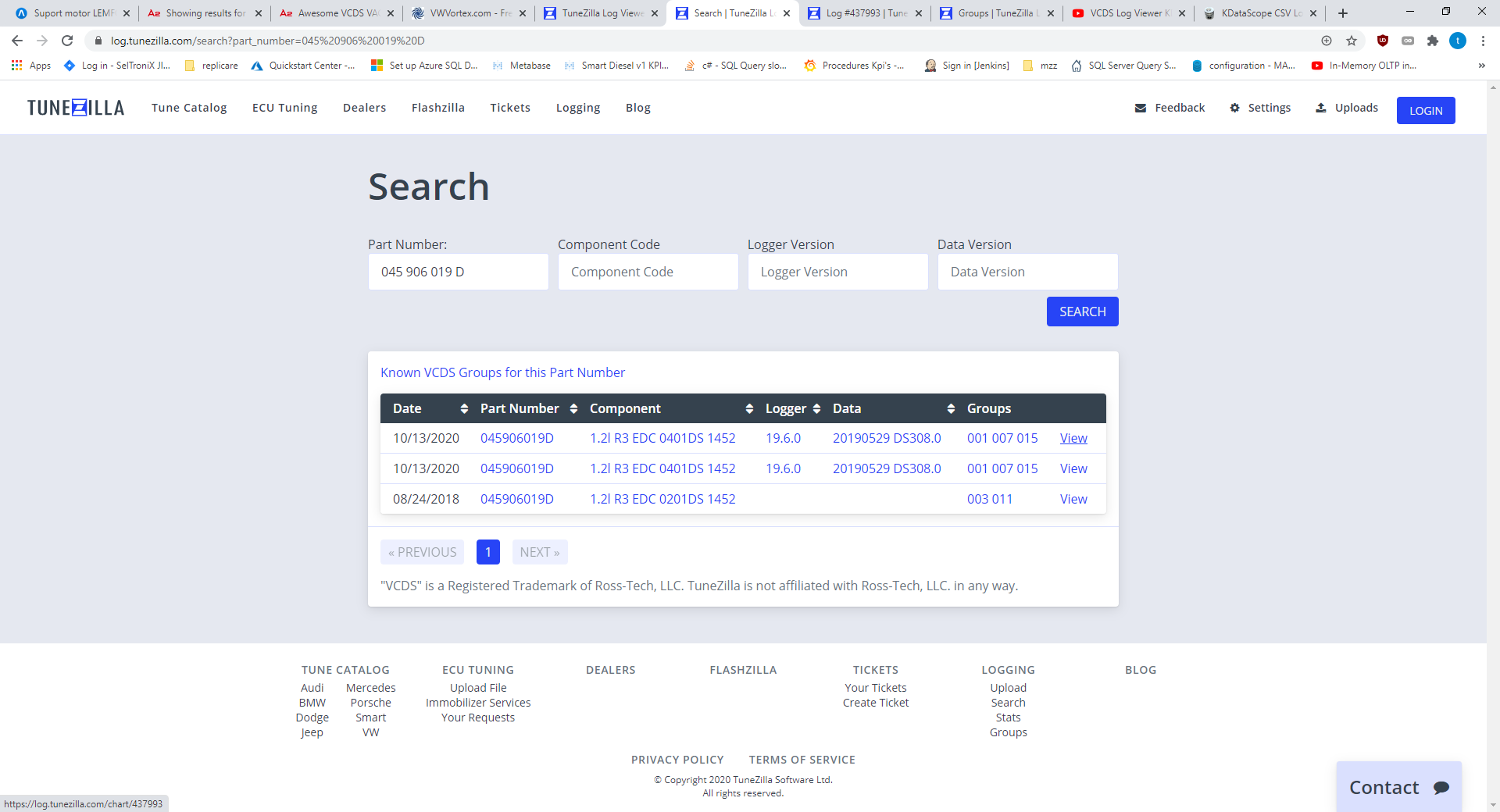The height and width of the screenshot is (812, 1500).
Task: Click PREVIOUS pagination button
Action: click(x=422, y=552)
